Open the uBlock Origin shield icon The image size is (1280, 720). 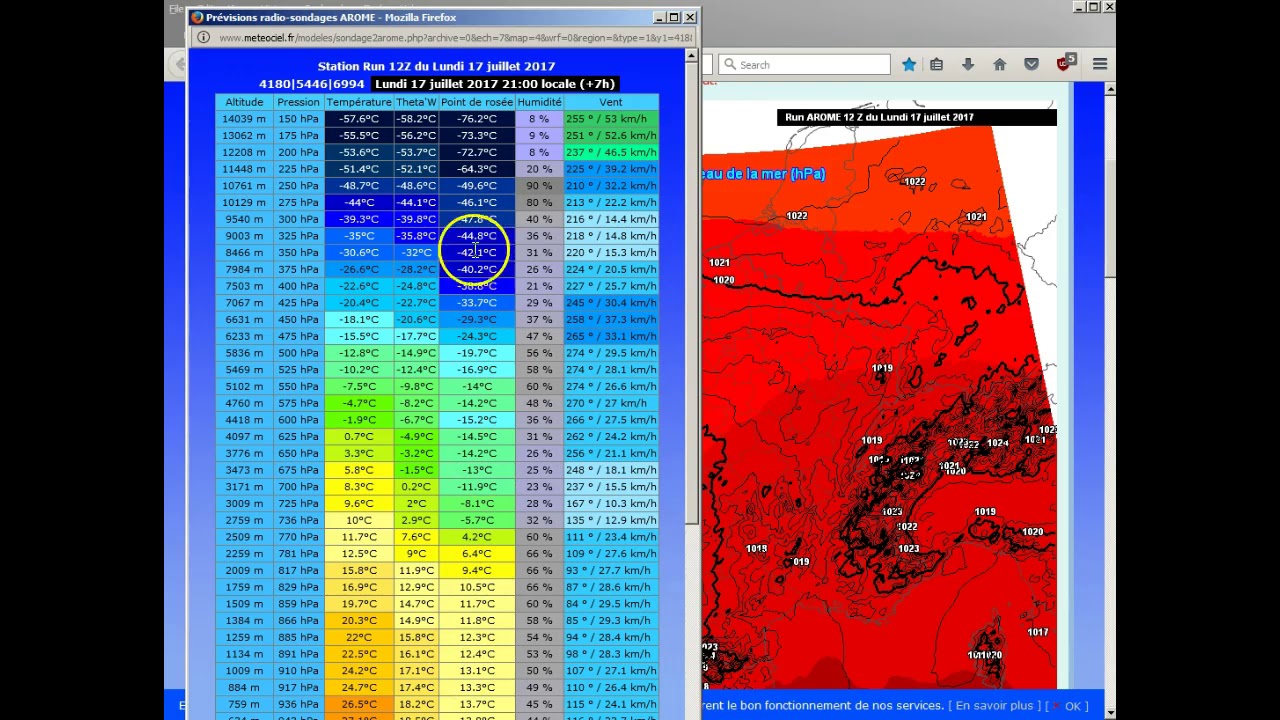[x=1065, y=63]
